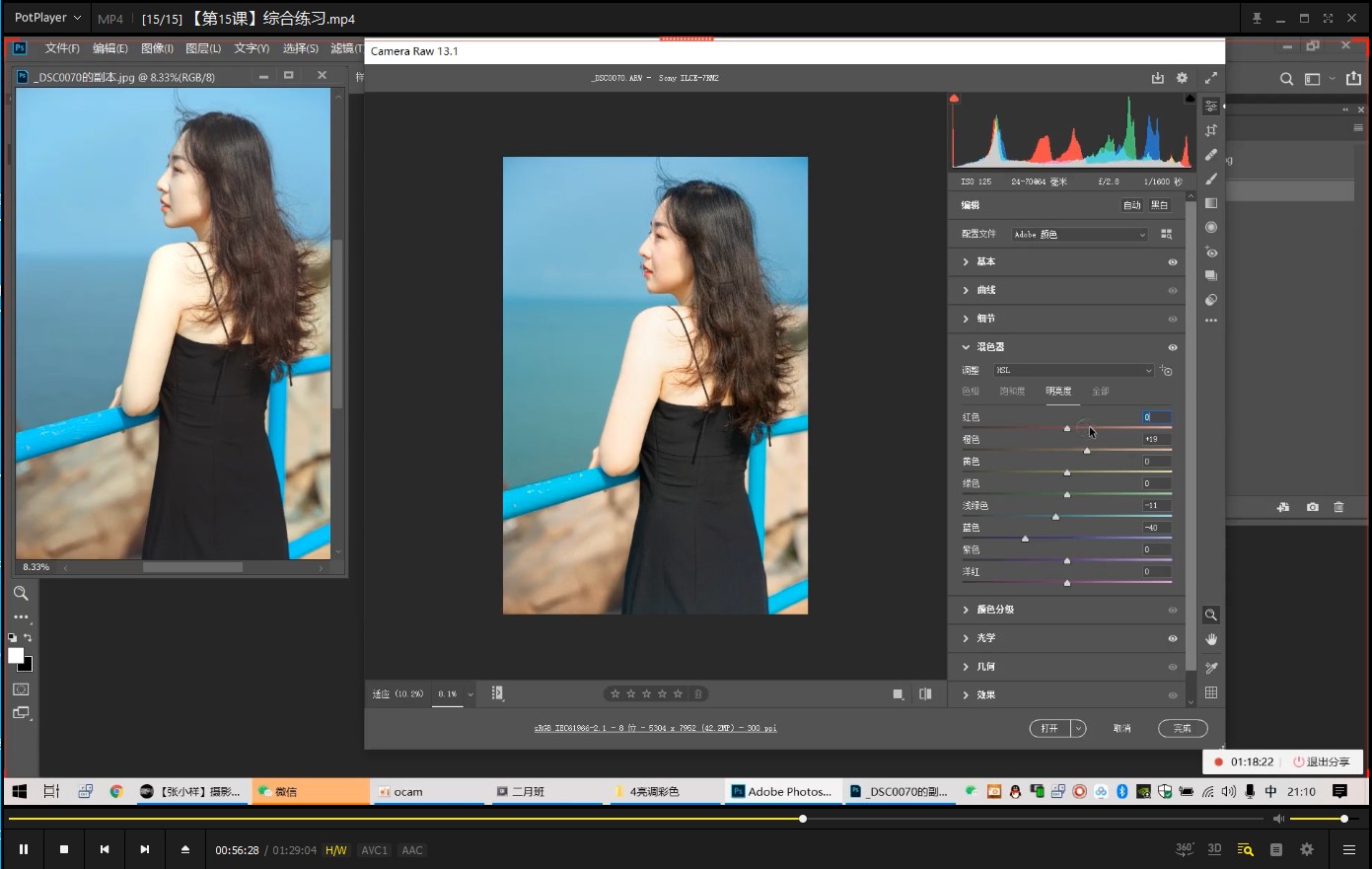
Task: Toggle visibility eye of 几何 panel
Action: 1173,668
